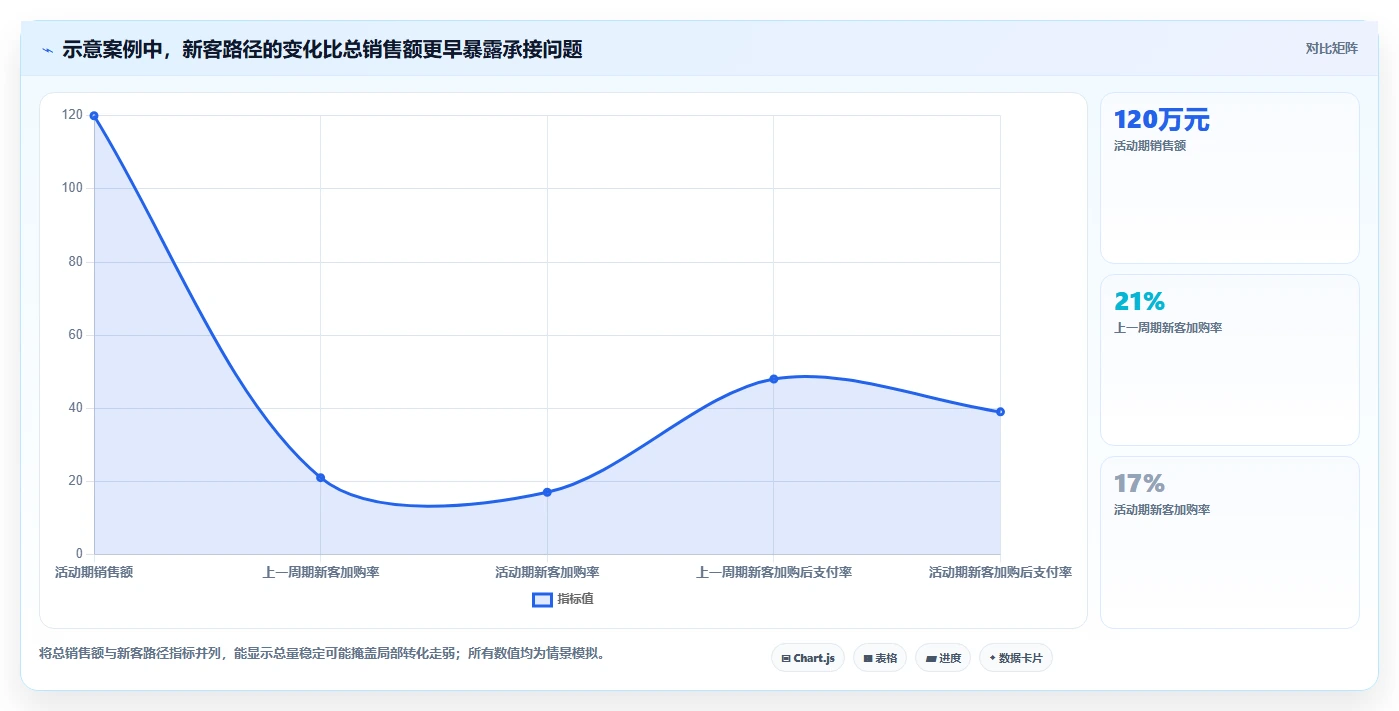Click the y-axis value 60
Image resolution: width=1399 pixels, height=711 pixels.
75,335
